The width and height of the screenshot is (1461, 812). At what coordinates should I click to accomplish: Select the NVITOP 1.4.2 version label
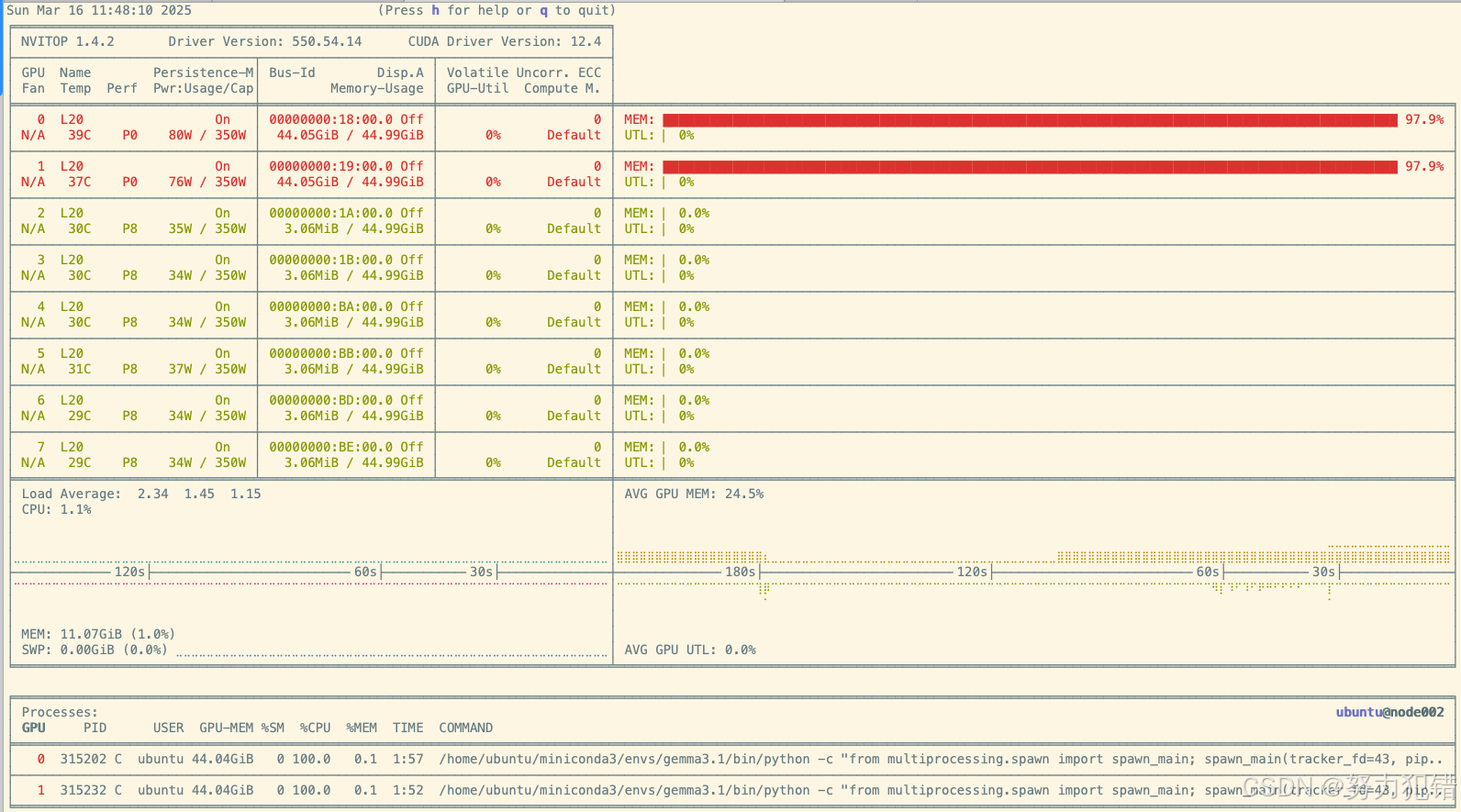coord(68,41)
